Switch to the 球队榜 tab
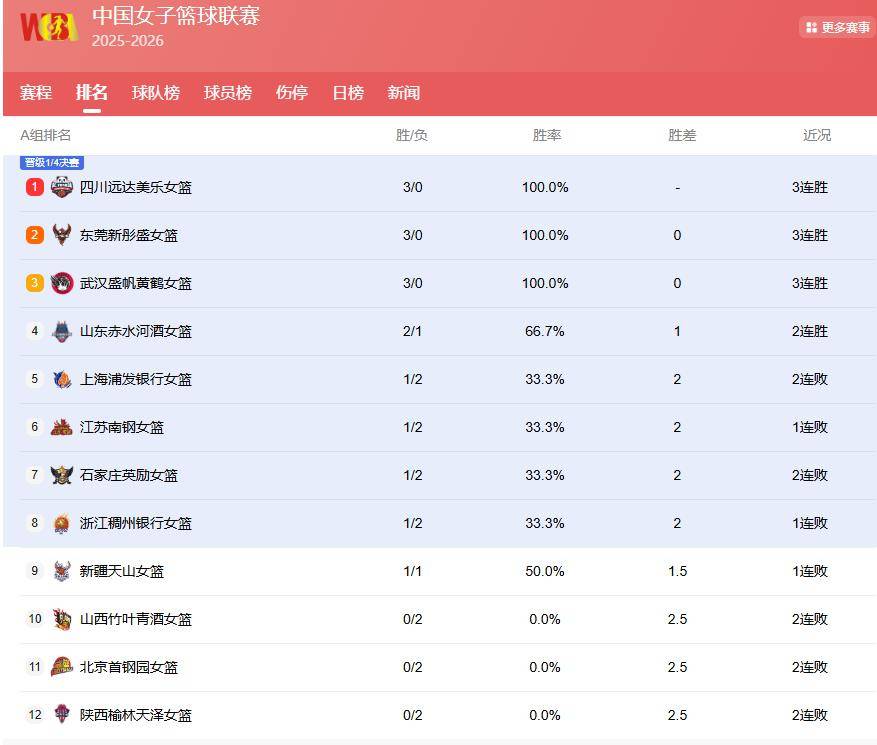 156,93
